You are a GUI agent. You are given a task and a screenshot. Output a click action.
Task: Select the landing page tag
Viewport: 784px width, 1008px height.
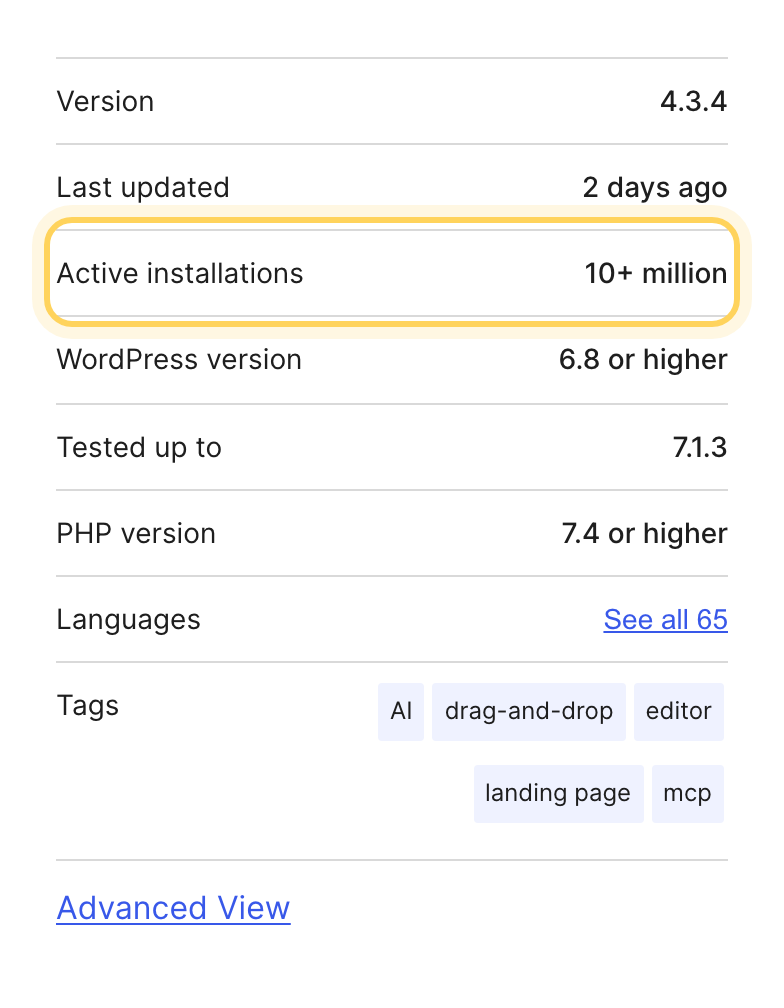pyautogui.click(x=558, y=793)
